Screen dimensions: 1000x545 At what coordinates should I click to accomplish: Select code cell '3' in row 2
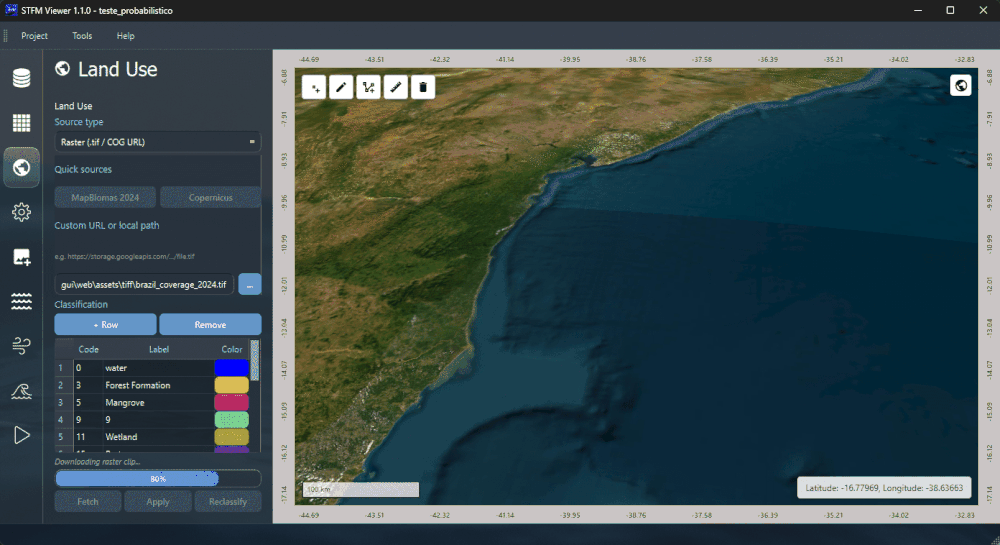click(88, 385)
